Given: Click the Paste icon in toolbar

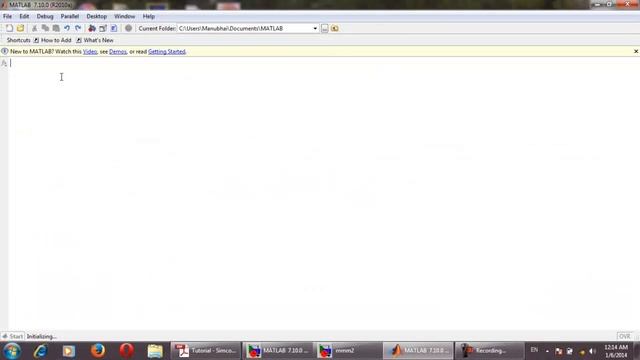Looking at the screenshot, I should pos(56,28).
